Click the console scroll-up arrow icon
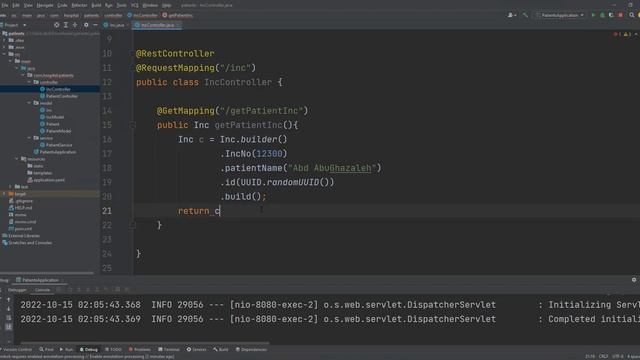Viewport: 640px width, 360px height. (x=9, y=300)
